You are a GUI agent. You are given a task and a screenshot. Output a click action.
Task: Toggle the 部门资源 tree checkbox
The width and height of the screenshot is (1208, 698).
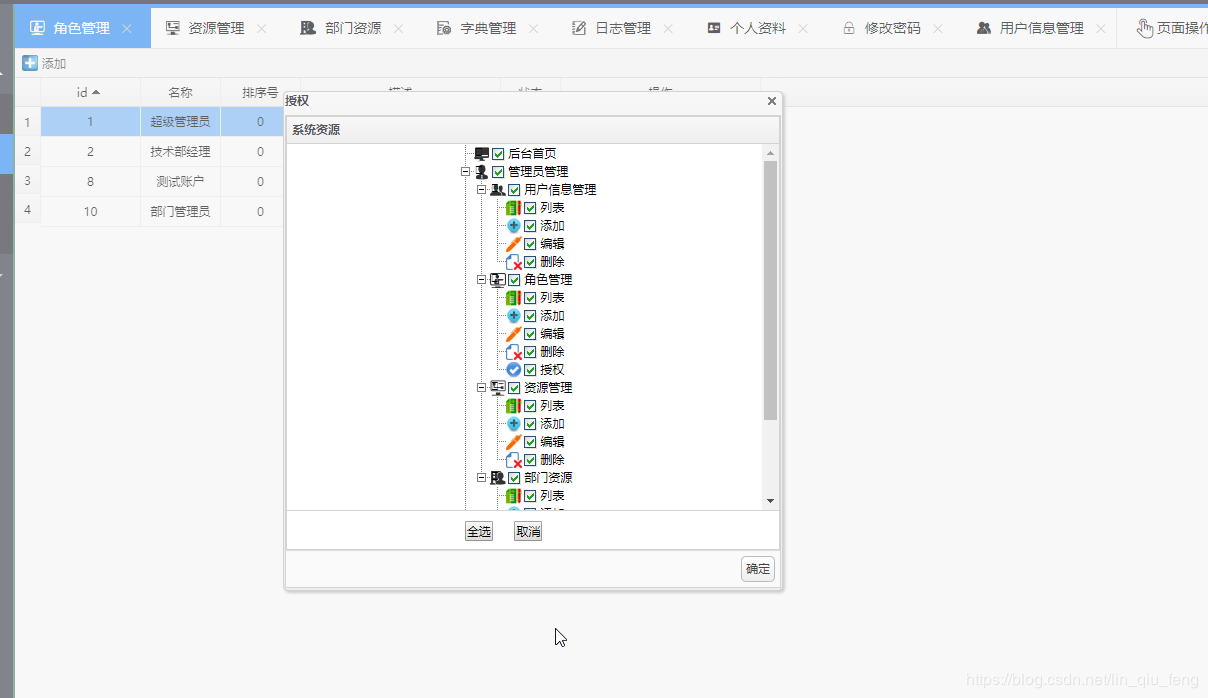coord(514,478)
